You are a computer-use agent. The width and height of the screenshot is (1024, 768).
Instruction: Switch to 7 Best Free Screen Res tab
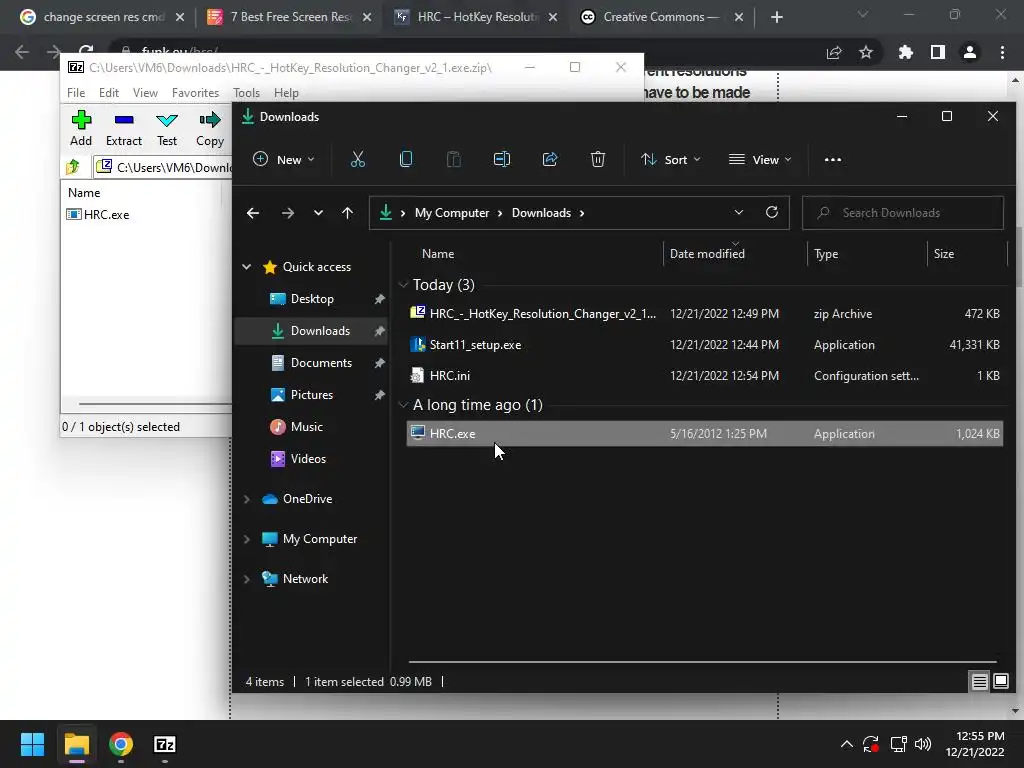[x=290, y=17]
